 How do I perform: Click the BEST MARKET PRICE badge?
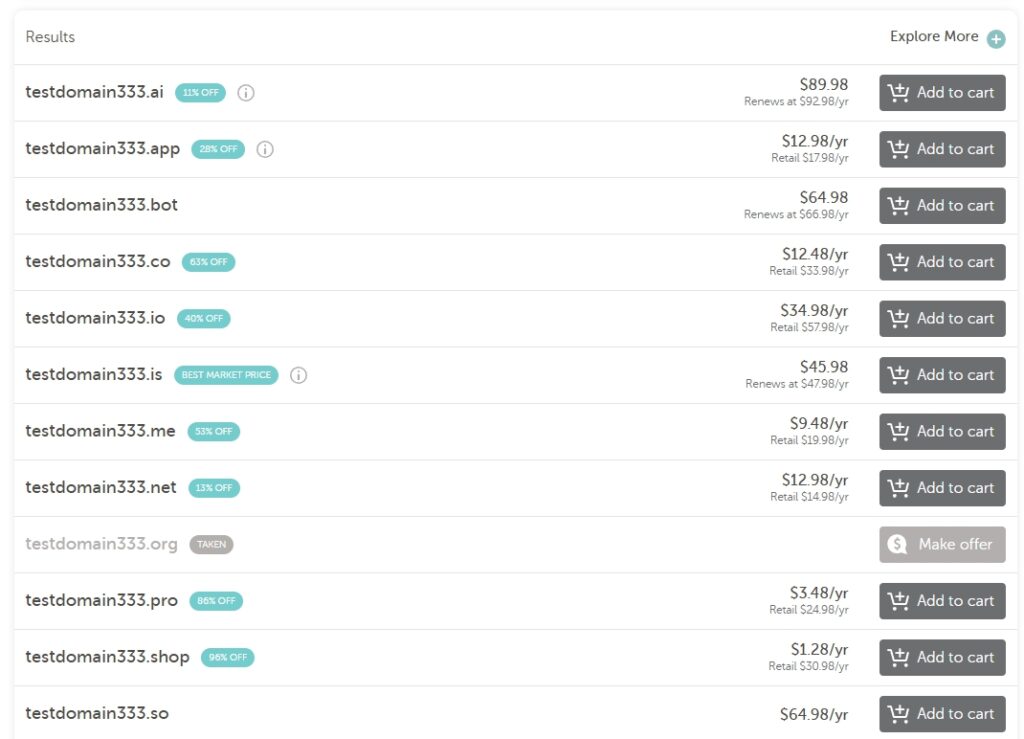pyautogui.click(x=226, y=375)
